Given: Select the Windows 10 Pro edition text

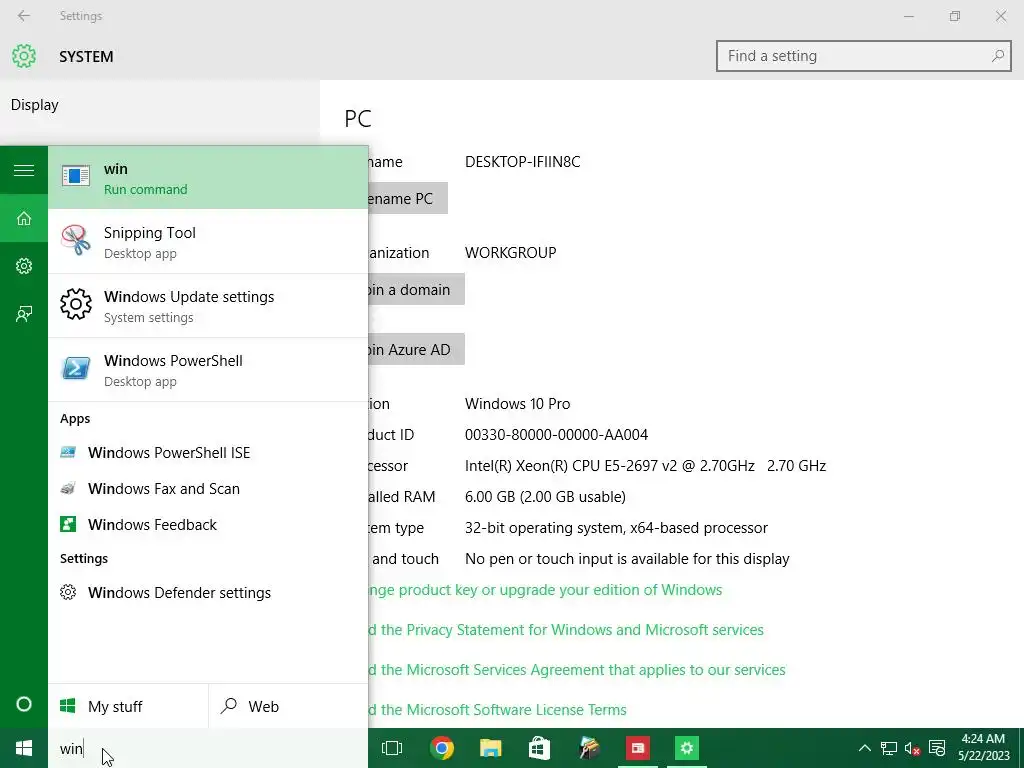Looking at the screenshot, I should point(517,404).
